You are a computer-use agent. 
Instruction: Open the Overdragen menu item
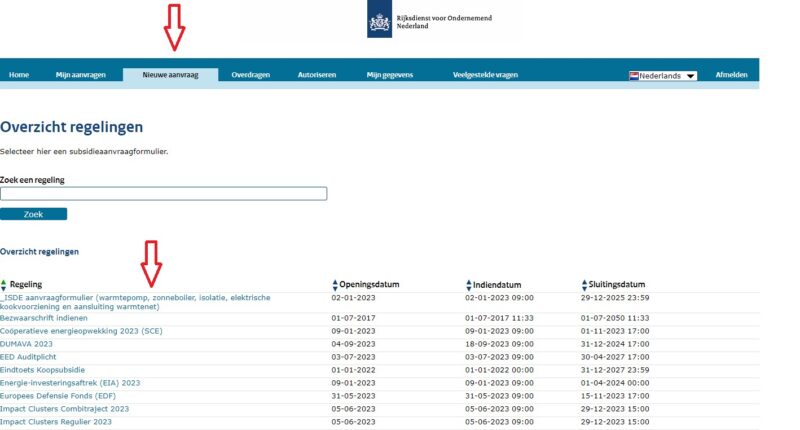tap(251, 75)
